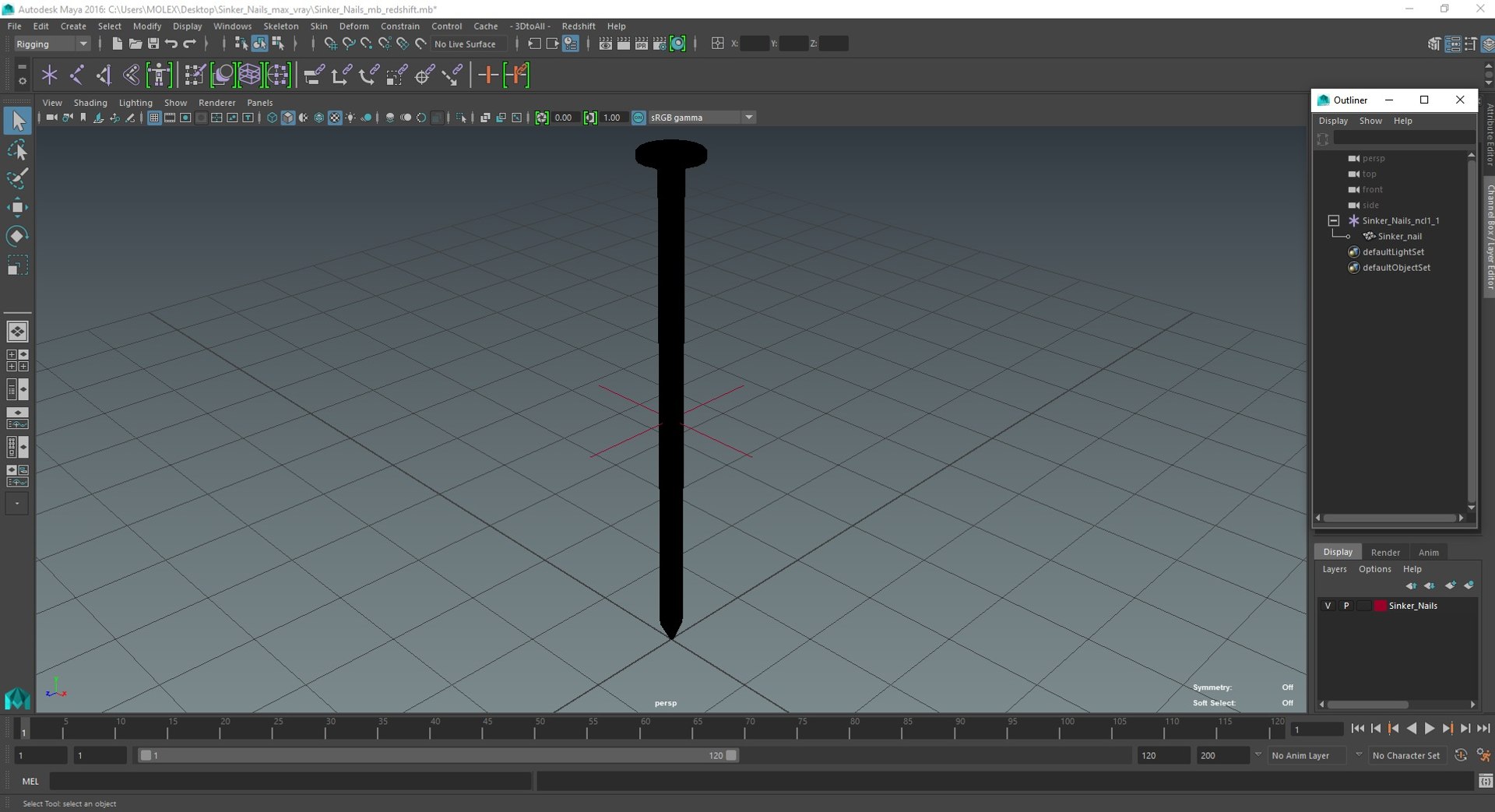Choose the Paint Selection tool
The image size is (1495, 812).
click(17, 178)
